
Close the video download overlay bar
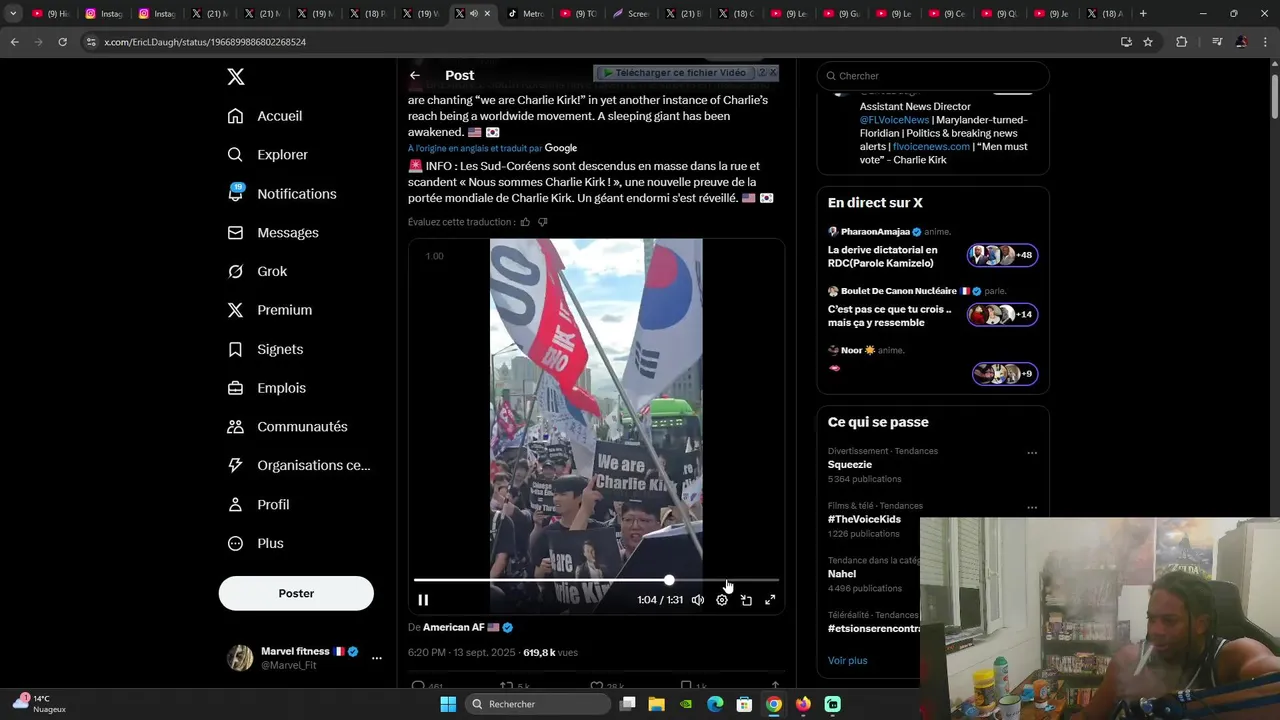772,73
